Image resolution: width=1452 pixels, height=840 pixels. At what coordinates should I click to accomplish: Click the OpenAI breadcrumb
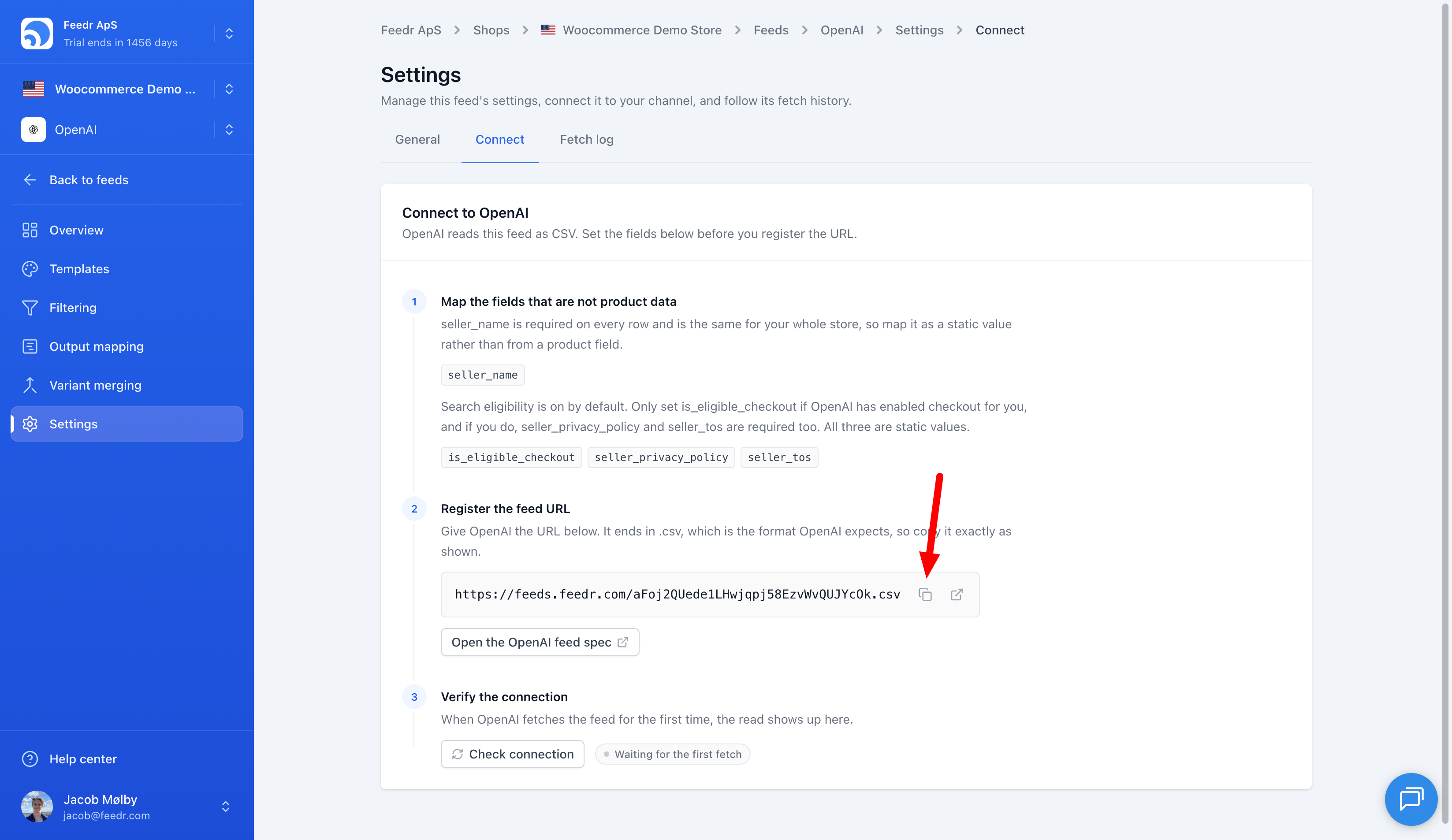(x=842, y=30)
